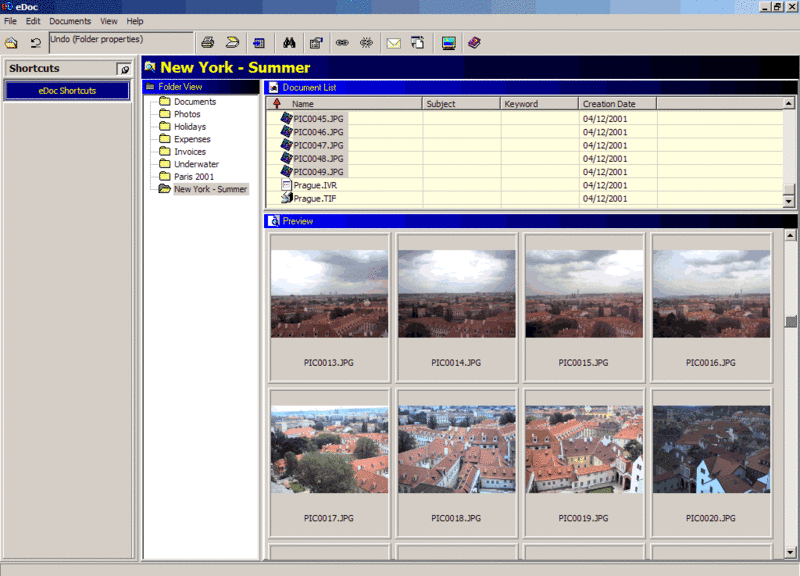Select the Documents folder
800x576 pixels.
195,102
